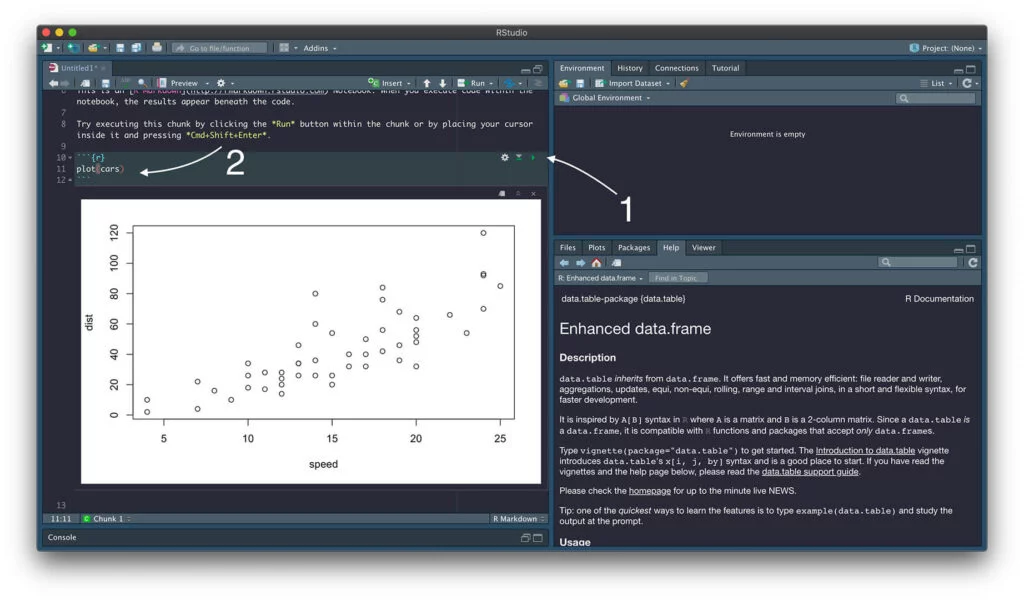Change the R Markdown file type selector
Image resolution: width=1024 pixels, height=600 pixels.
tap(518, 519)
